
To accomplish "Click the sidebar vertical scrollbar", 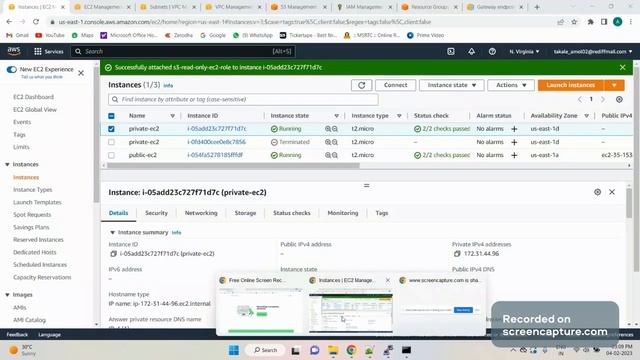I will [x=96, y=135].
